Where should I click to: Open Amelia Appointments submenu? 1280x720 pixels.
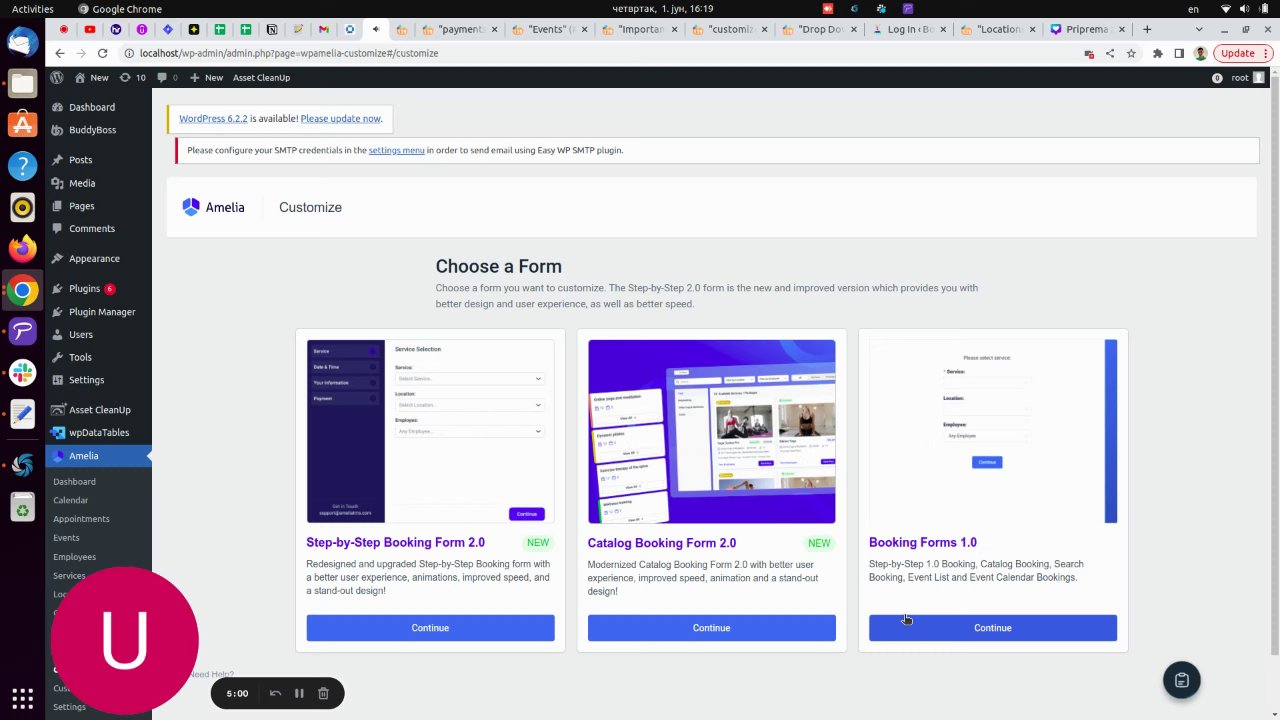tap(81, 519)
